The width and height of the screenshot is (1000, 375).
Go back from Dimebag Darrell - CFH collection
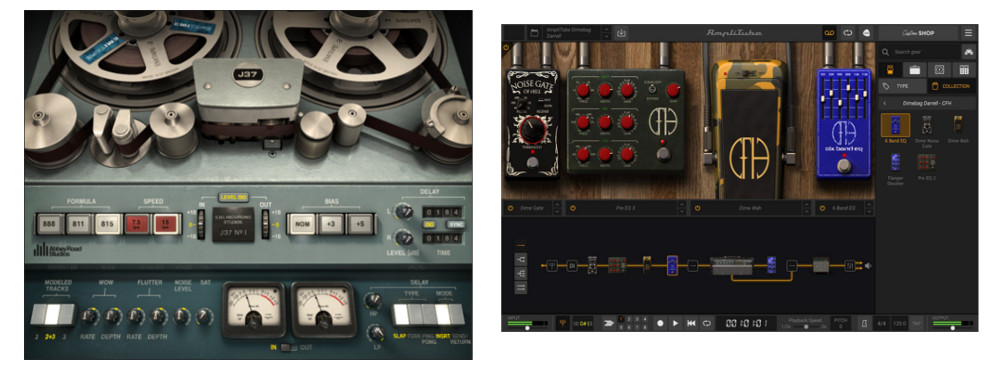pyautogui.click(x=885, y=103)
